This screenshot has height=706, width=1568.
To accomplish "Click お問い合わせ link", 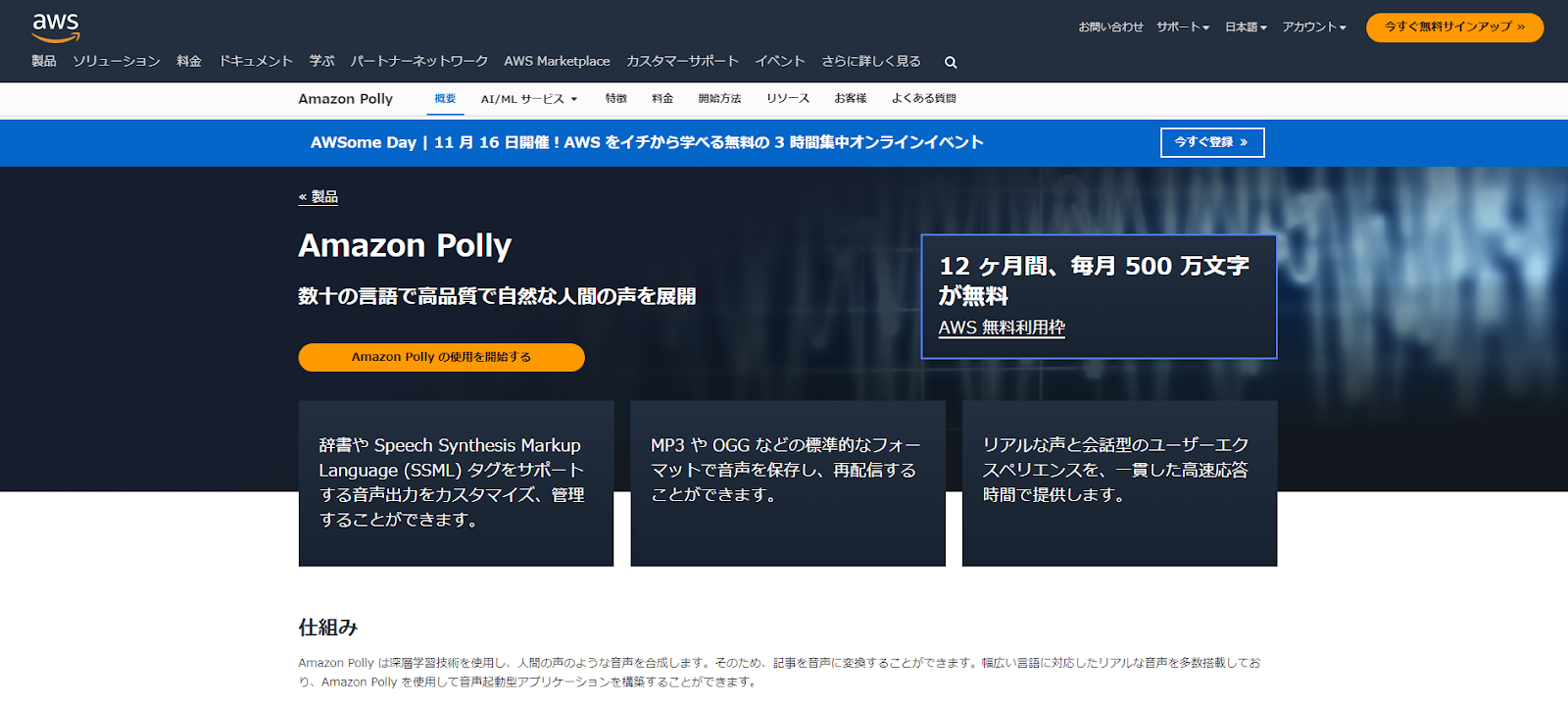I will coord(1111,27).
